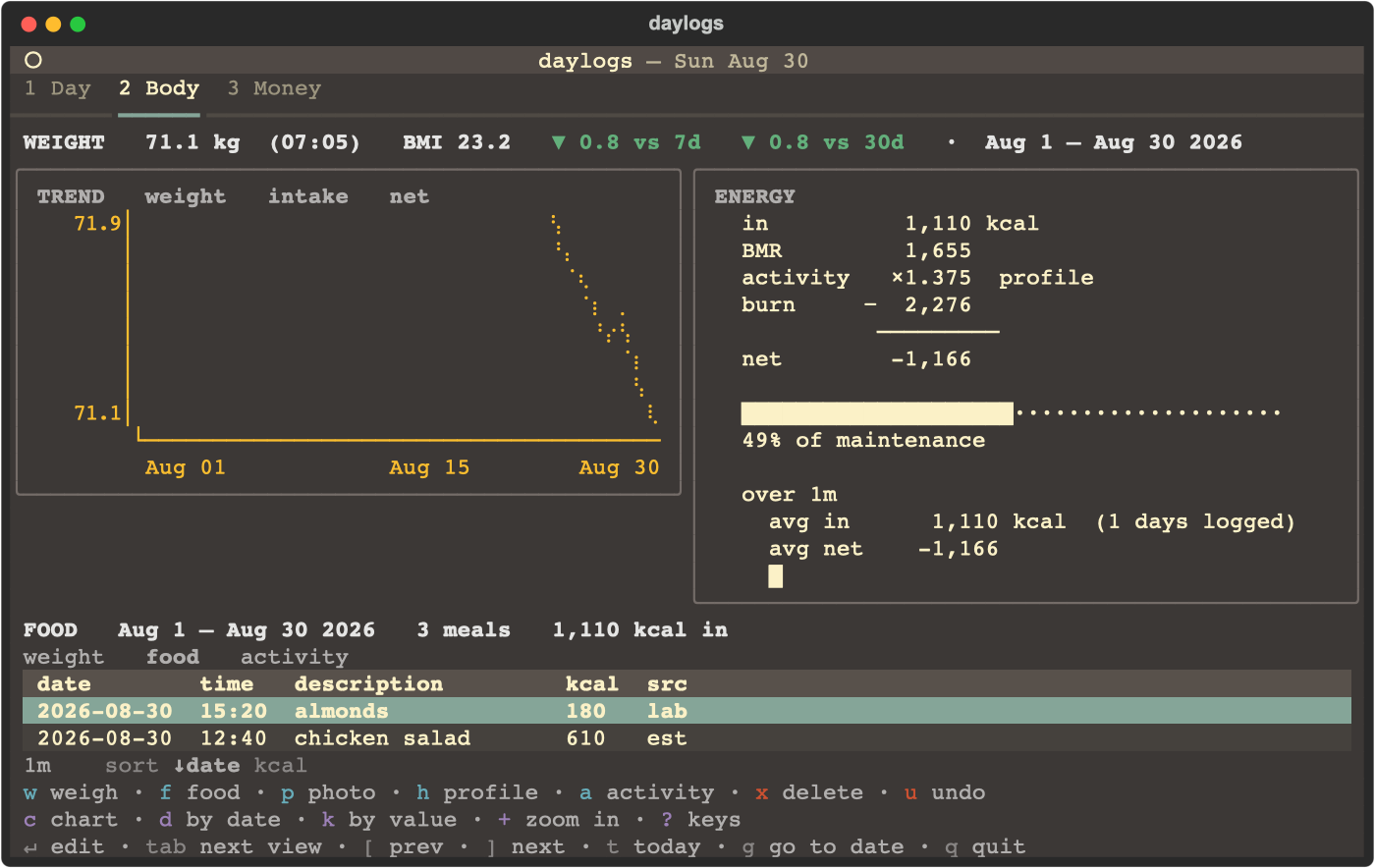Viewport: 1375px width, 868px height.
Task: Sort by the ↓date option in sort row
Action: tap(206, 765)
